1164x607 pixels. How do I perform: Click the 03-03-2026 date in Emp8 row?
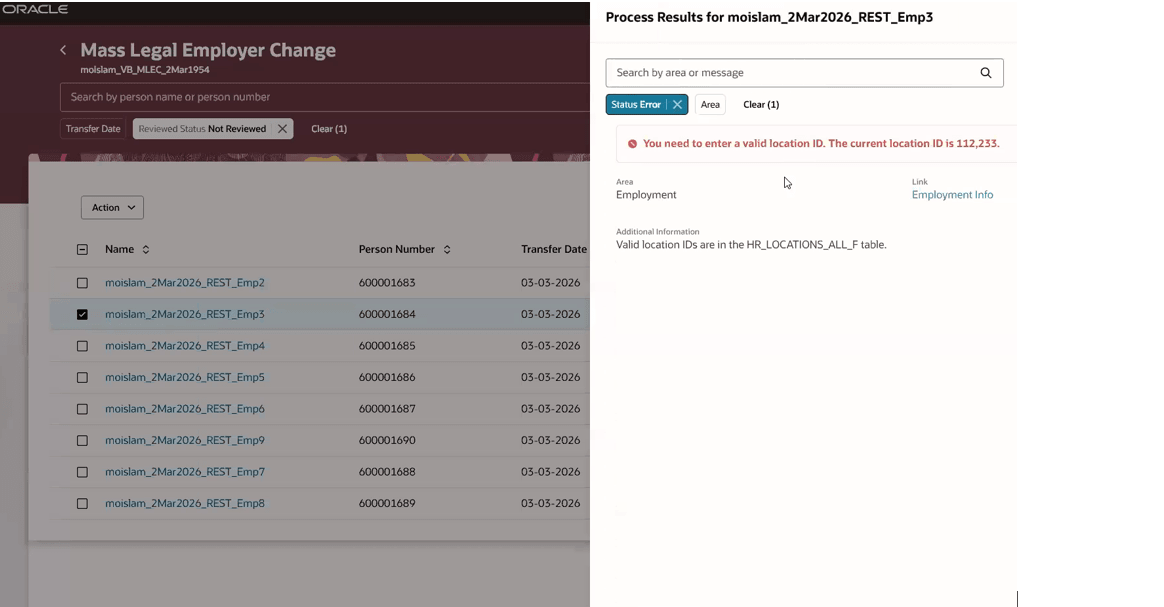coord(550,504)
